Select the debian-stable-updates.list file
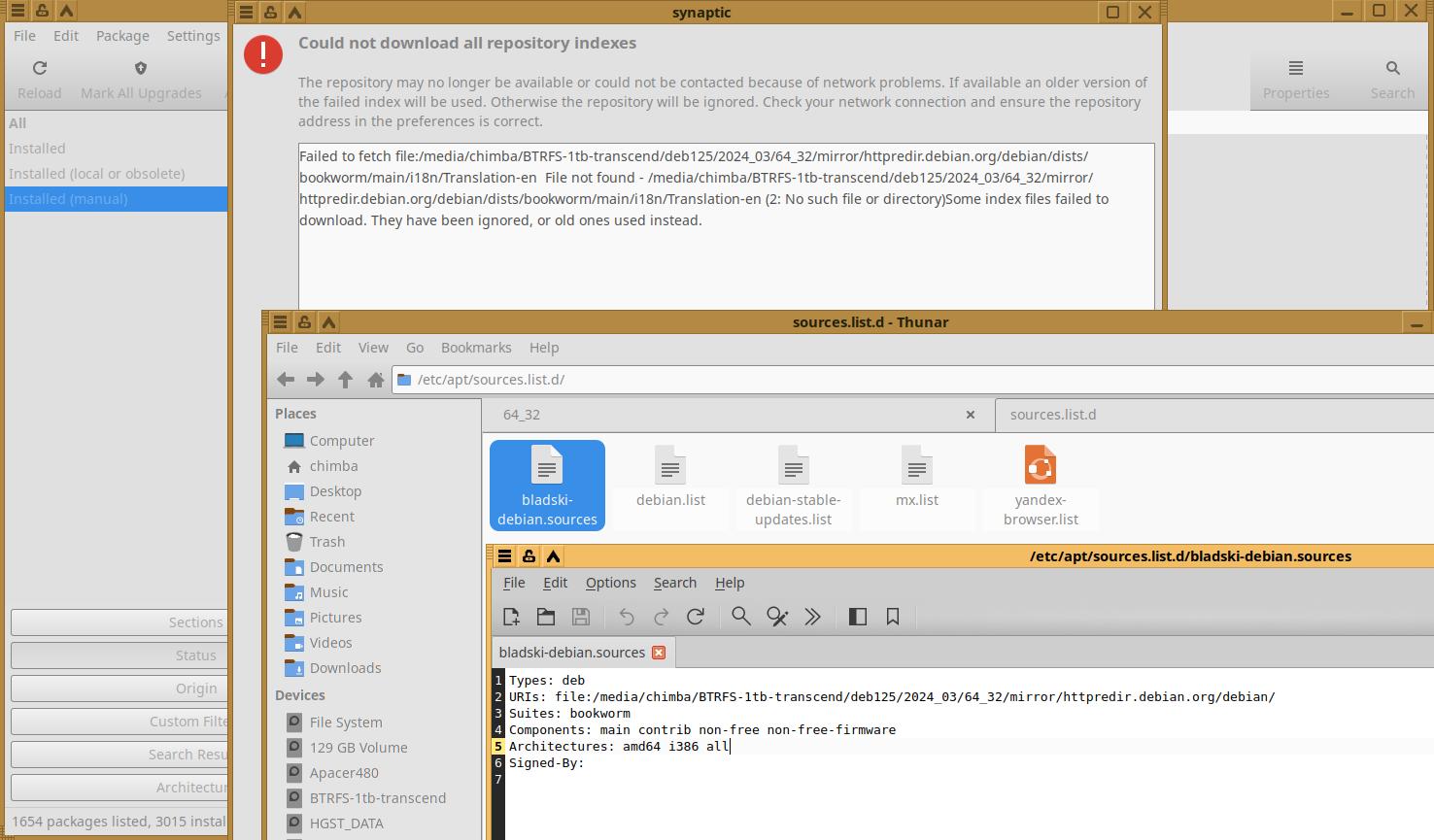This screenshot has width=1434, height=840. [x=794, y=486]
